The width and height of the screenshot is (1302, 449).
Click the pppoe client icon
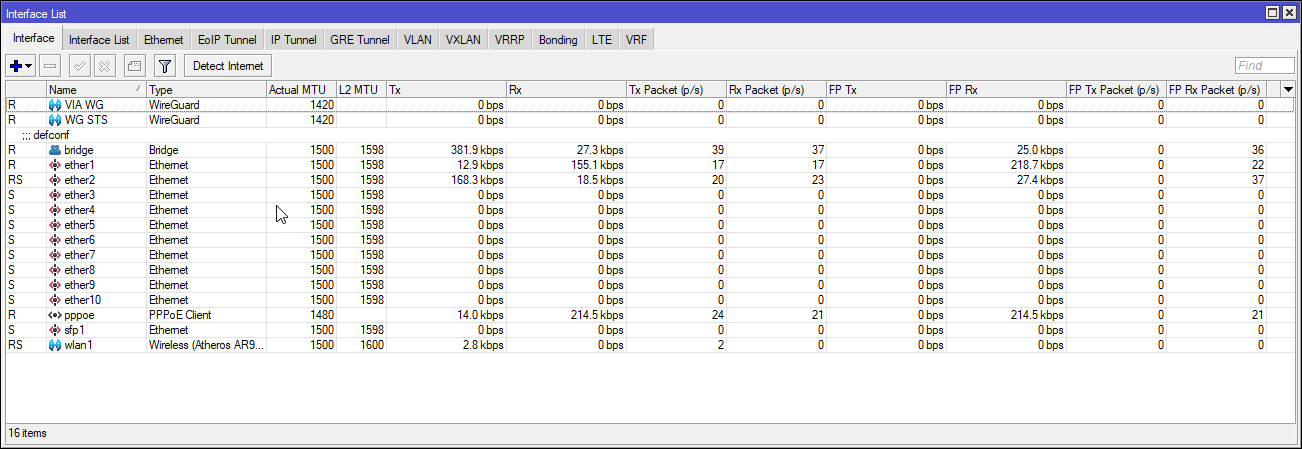(x=55, y=315)
